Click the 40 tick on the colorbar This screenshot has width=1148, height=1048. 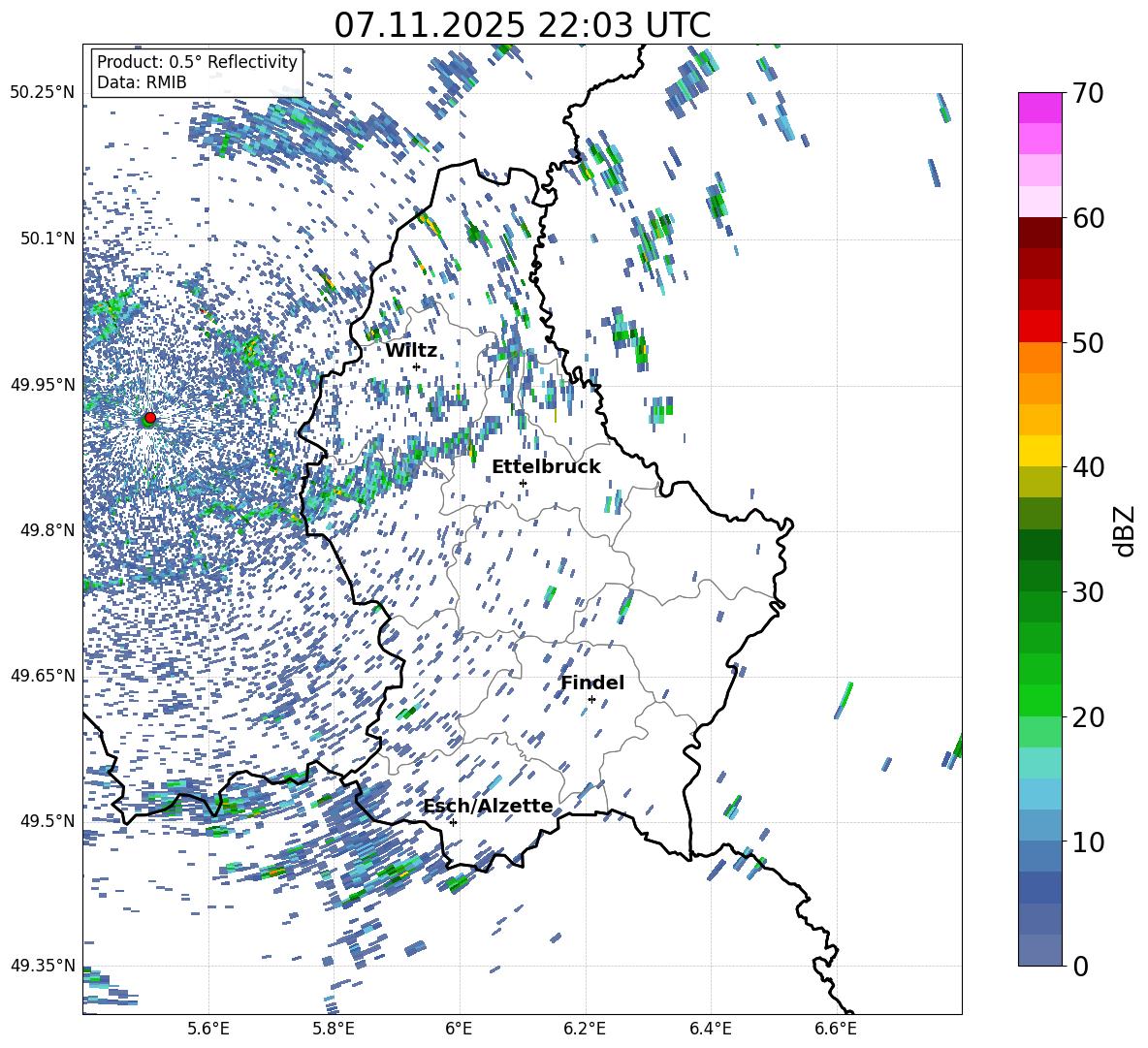(1088, 467)
